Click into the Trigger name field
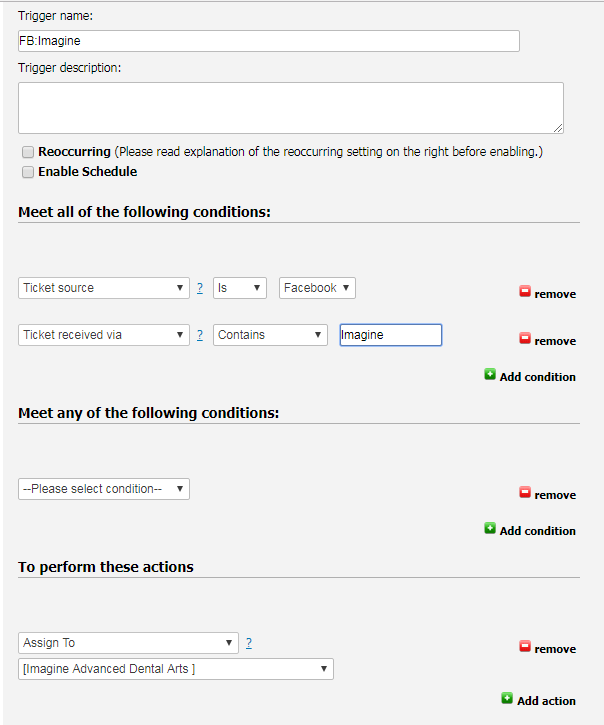This screenshot has height=725, width=604. pos(269,41)
